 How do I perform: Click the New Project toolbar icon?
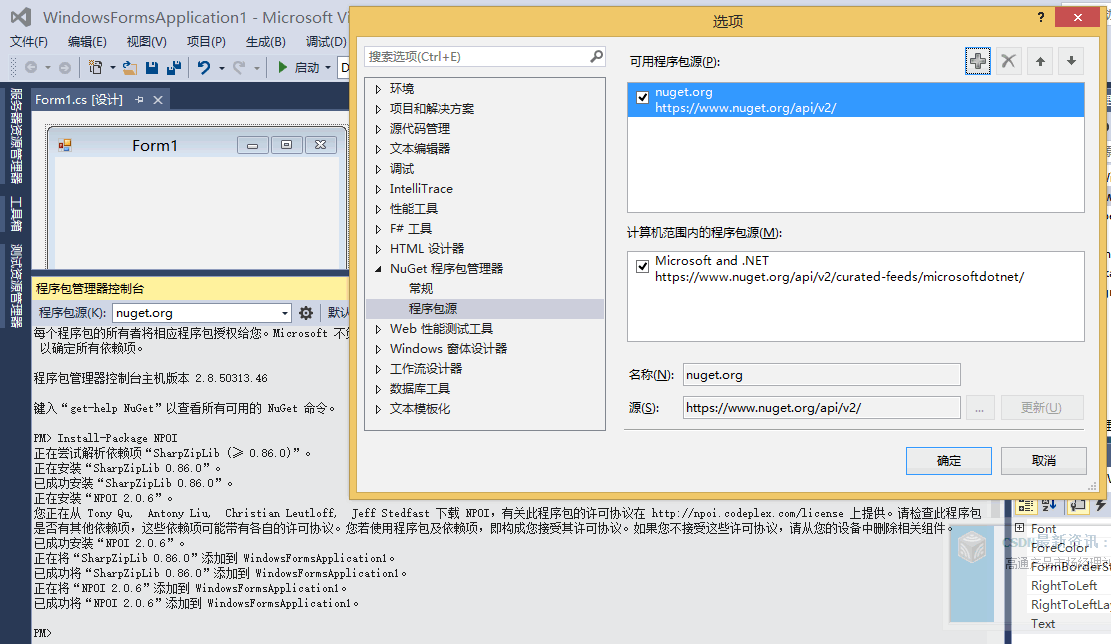pos(95,67)
